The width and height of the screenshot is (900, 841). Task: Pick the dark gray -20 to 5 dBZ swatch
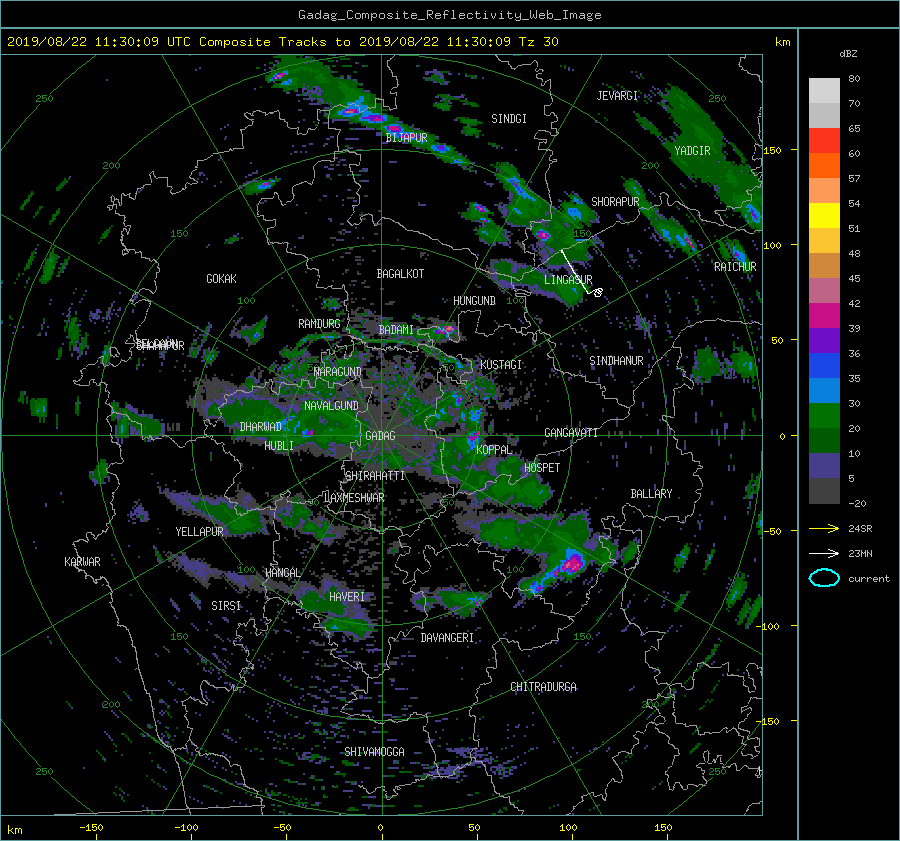click(x=824, y=491)
